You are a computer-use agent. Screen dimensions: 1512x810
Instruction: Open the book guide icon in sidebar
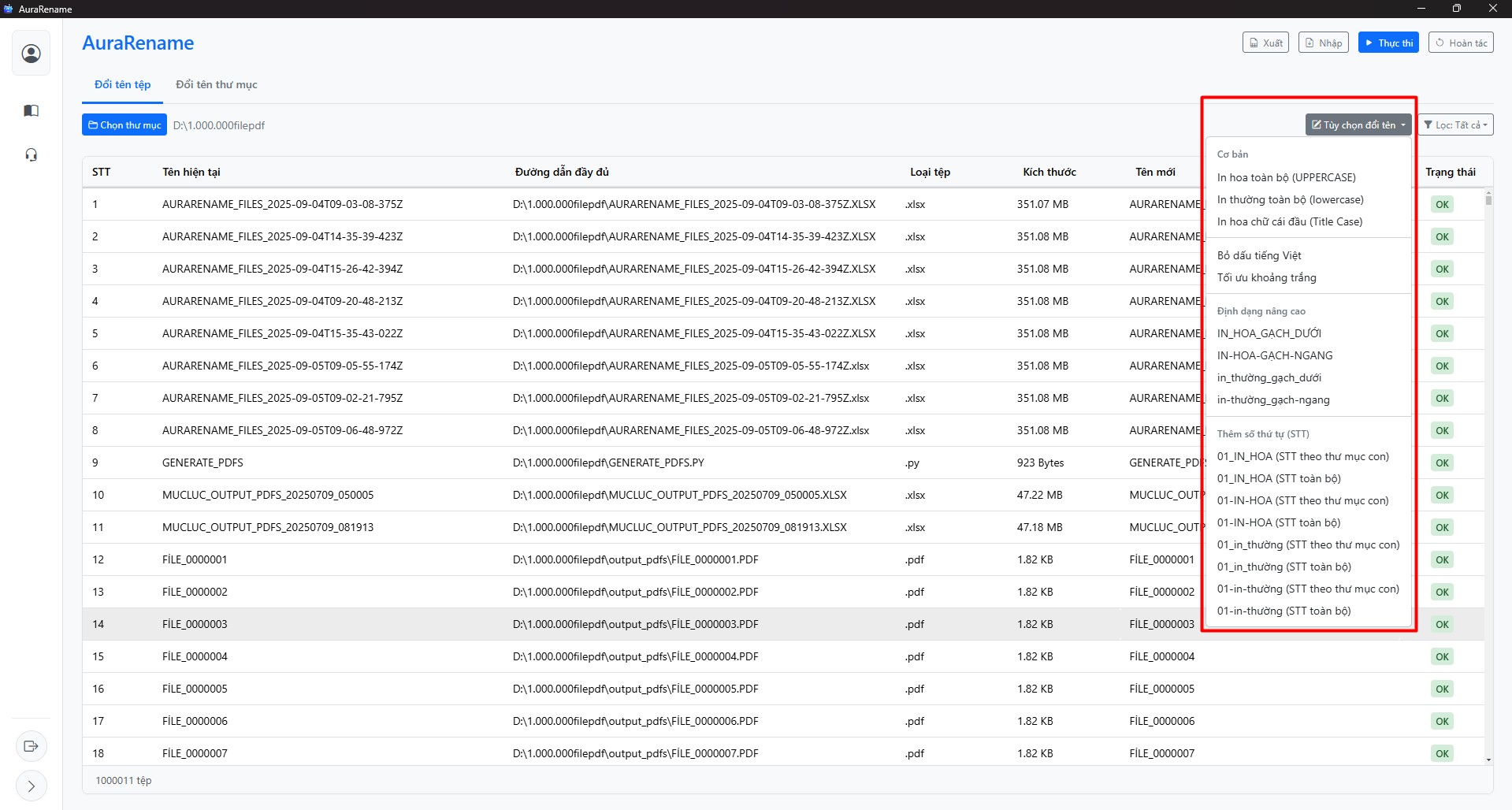[x=32, y=111]
